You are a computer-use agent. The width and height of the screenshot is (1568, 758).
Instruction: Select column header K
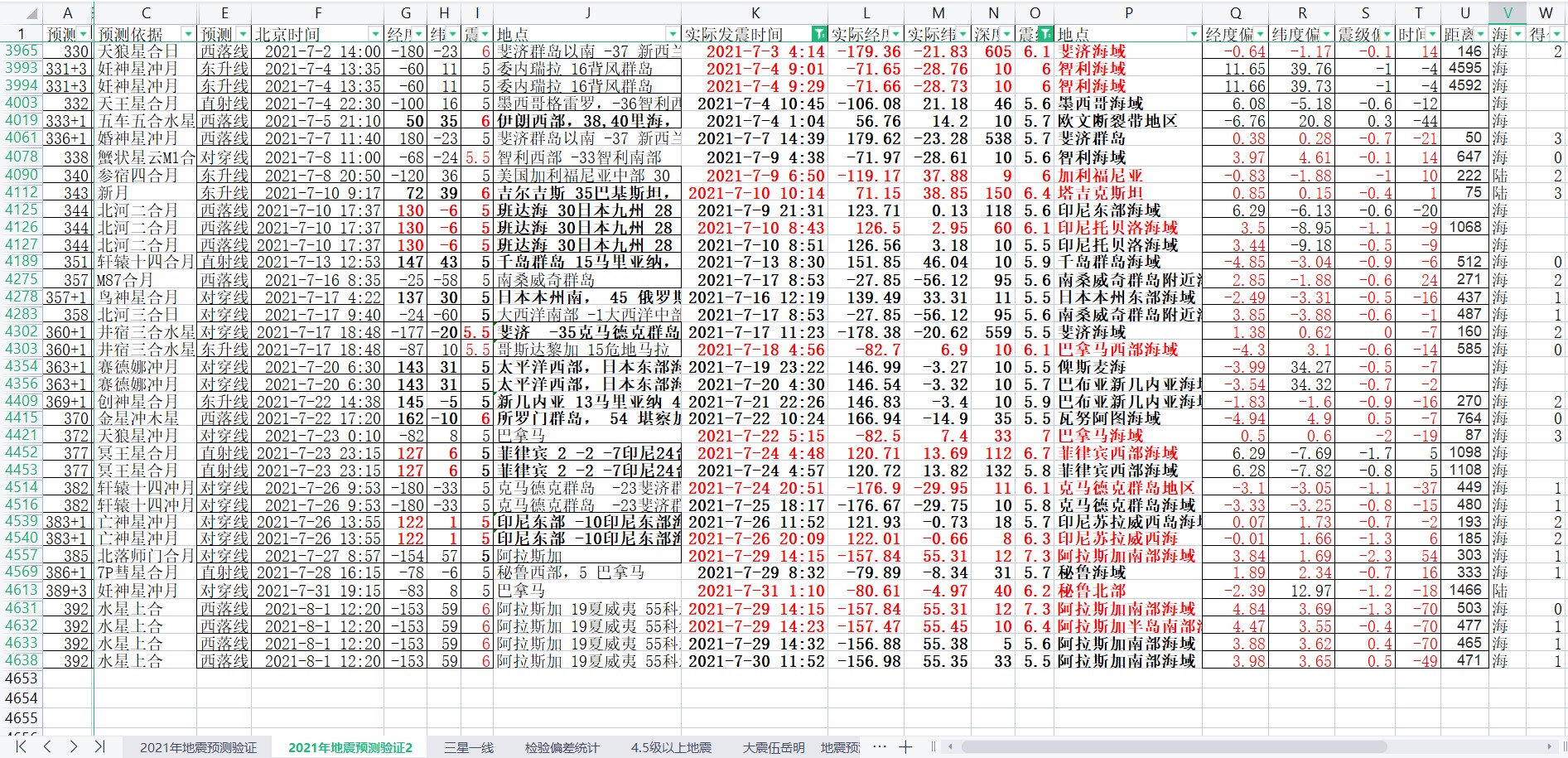(755, 12)
